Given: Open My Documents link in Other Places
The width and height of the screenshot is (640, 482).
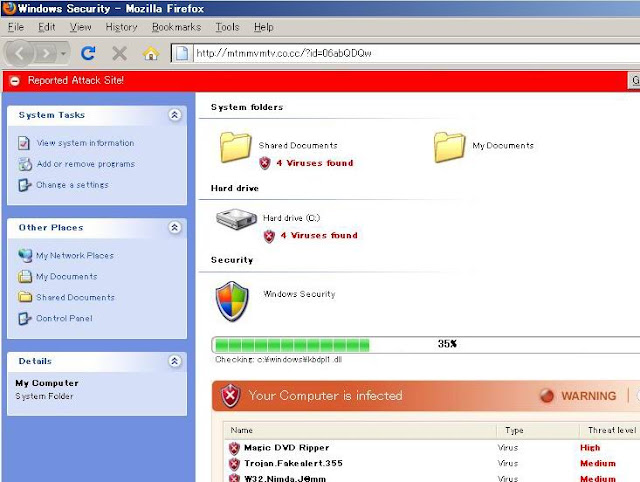Looking at the screenshot, I should pyautogui.click(x=67, y=276).
